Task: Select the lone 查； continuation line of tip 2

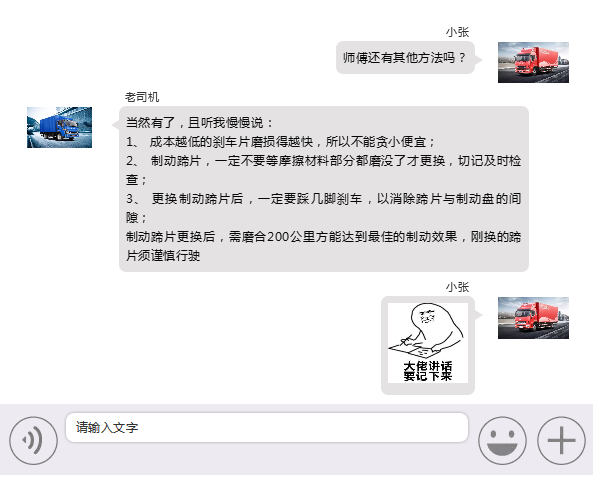Action: point(136,180)
